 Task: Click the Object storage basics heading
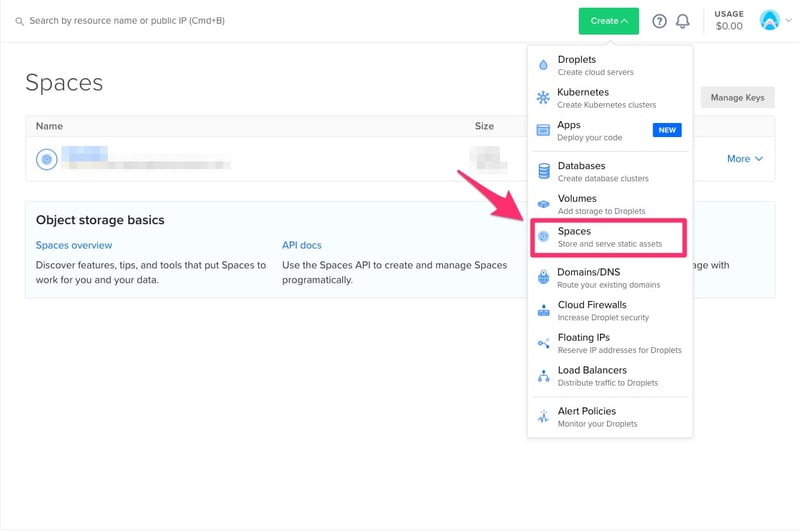click(x=100, y=220)
